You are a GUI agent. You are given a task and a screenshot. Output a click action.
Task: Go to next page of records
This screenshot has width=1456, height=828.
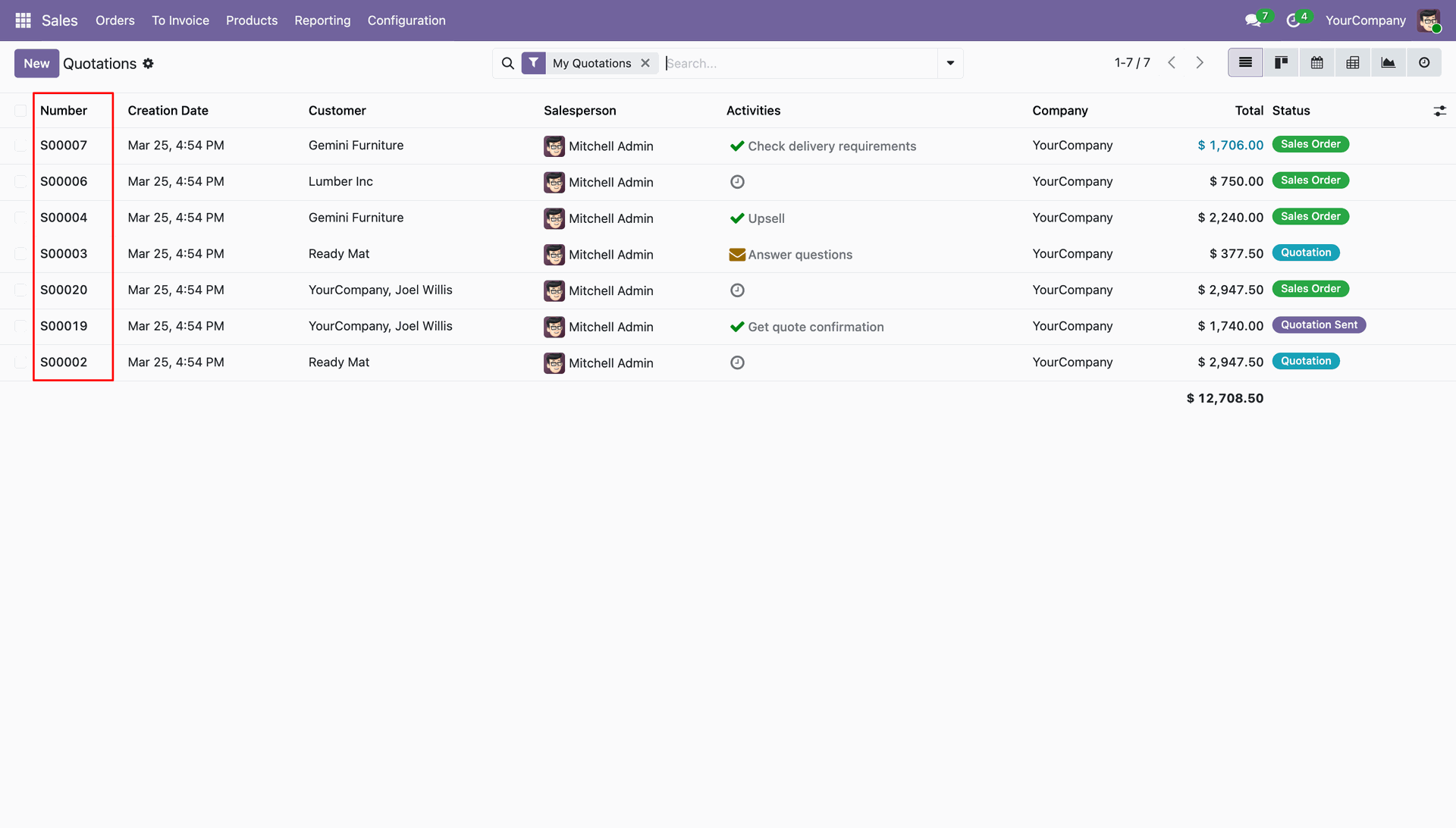tap(1200, 63)
